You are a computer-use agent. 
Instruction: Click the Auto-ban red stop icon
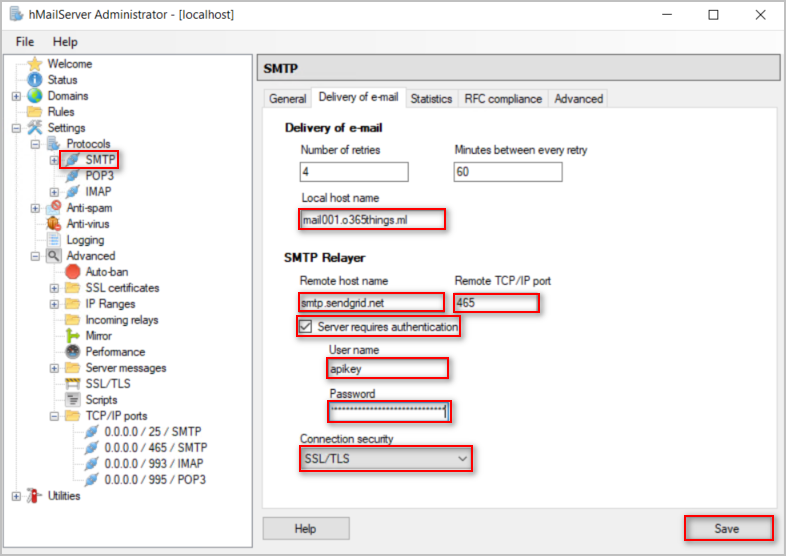coord(73,272)
